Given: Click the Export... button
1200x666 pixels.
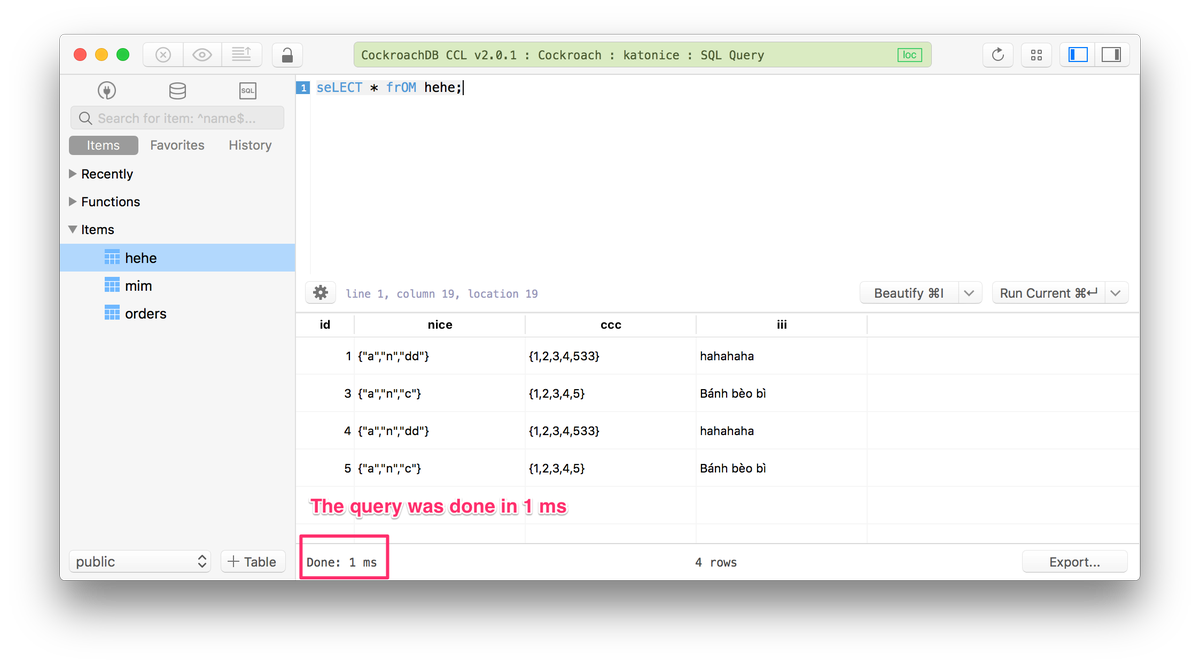Looking at the screenshot, I should point(1075,562).
